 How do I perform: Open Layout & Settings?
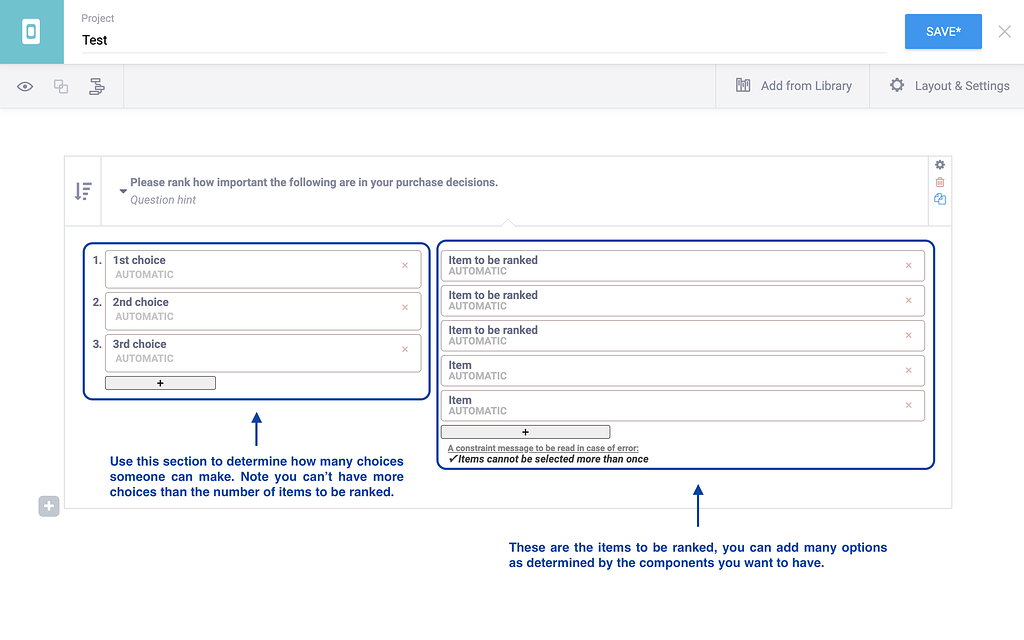[949, 86]
